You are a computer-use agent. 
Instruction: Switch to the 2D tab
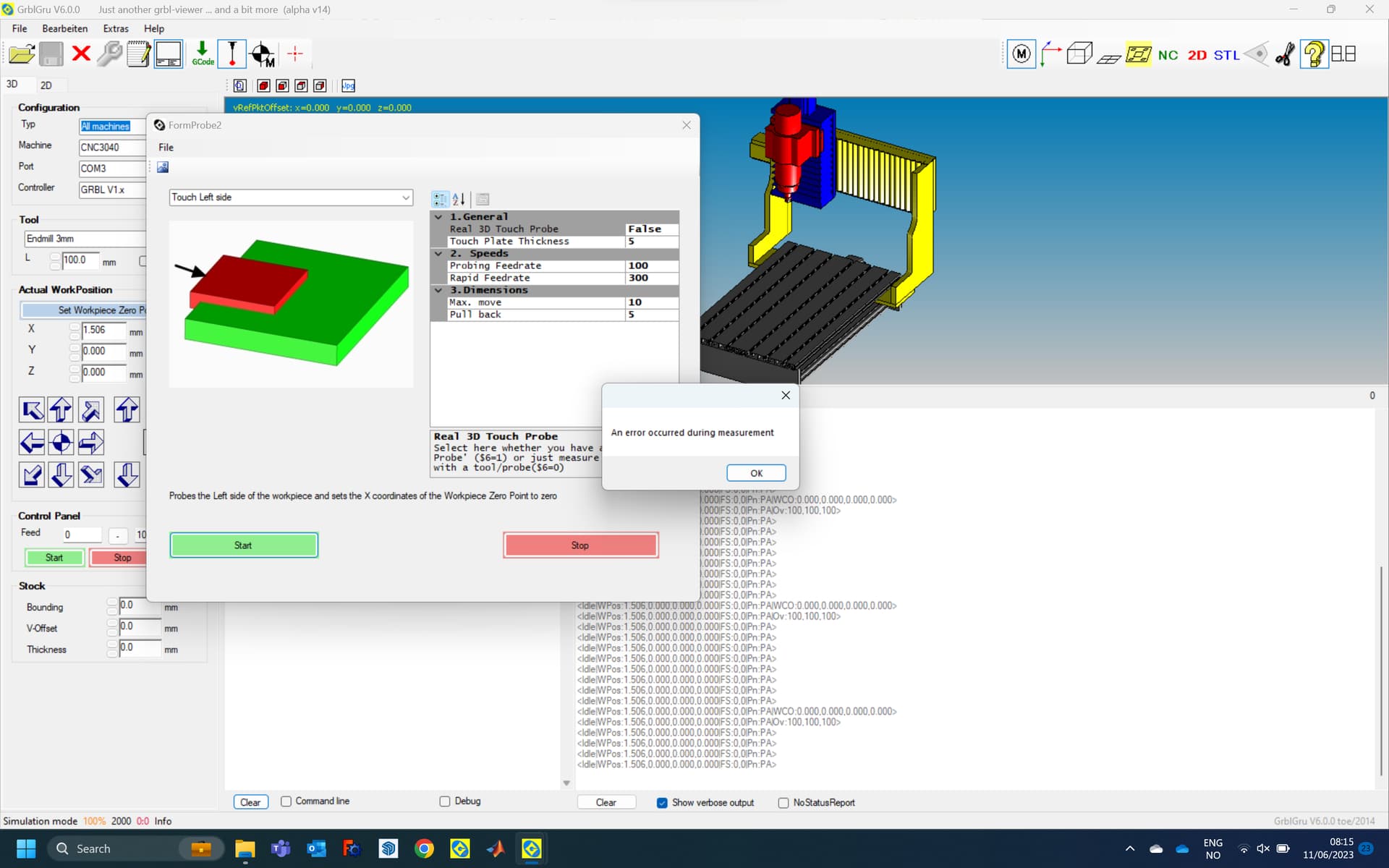[x=46, y=85]
